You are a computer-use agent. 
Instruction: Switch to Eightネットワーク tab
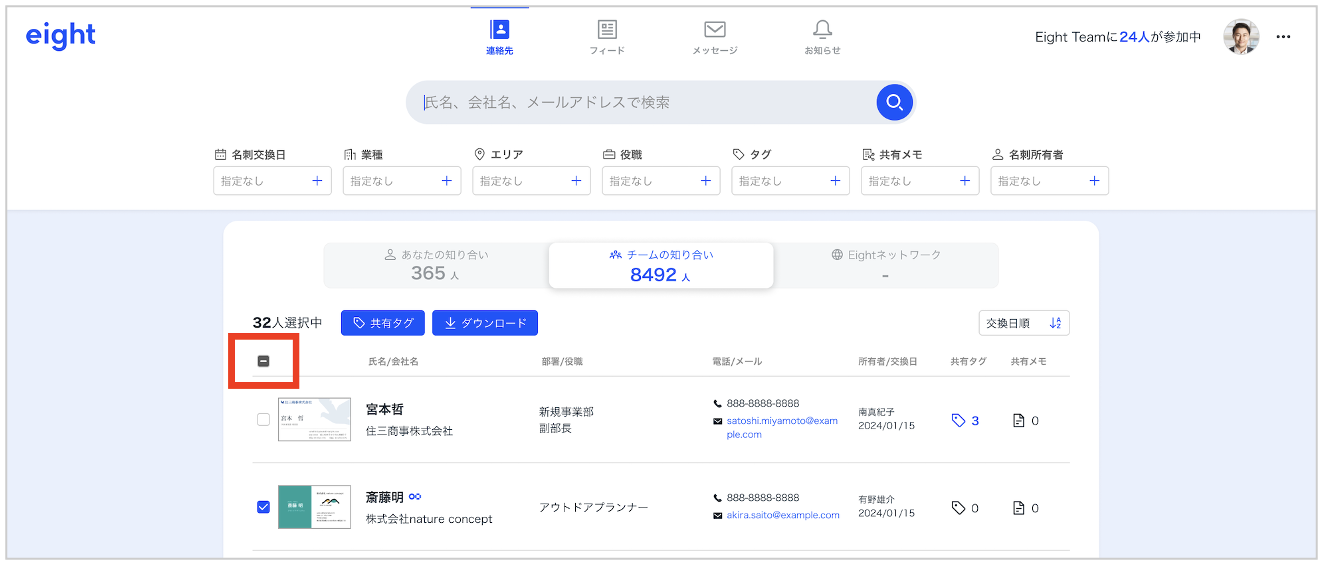885,265
